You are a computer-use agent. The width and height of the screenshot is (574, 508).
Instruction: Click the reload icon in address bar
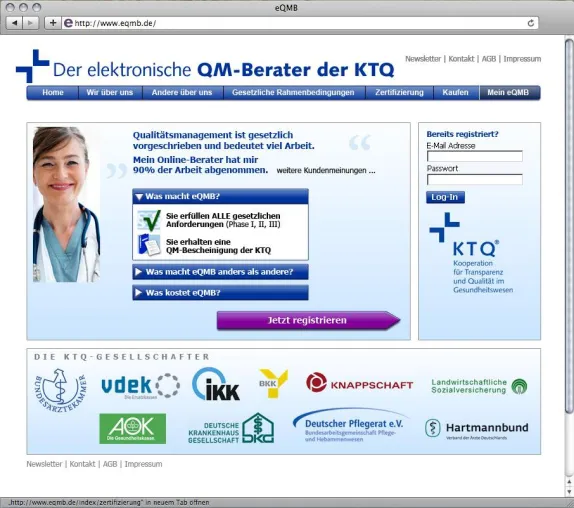point(530,23)
